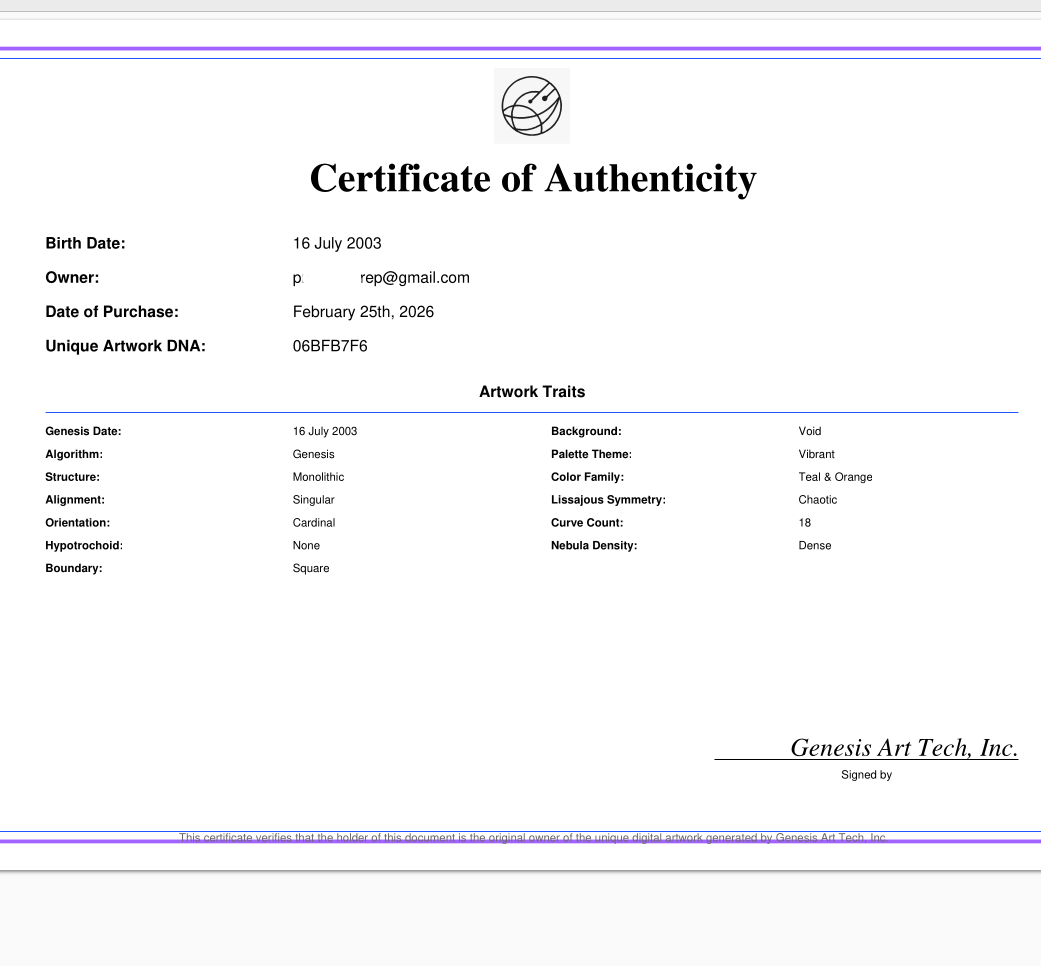Click the Alignment label

75,499
